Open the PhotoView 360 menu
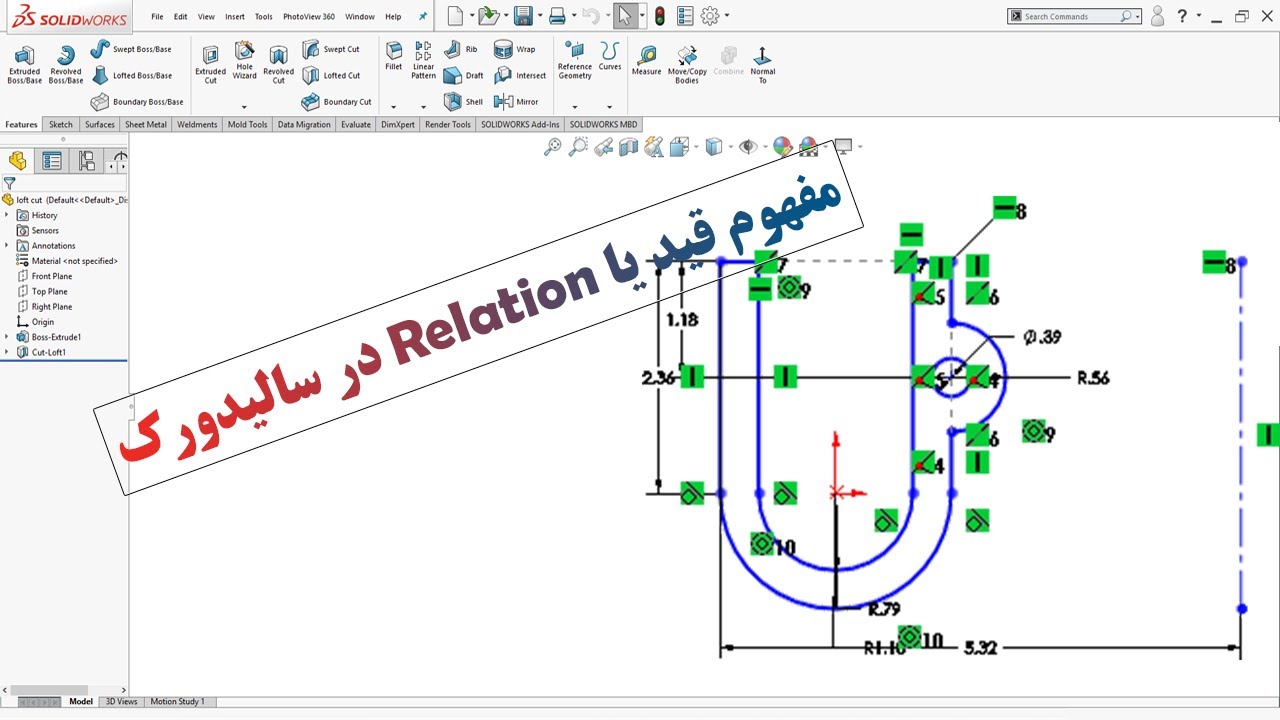Viewport: 1280px width, 720px height. tap(309, 16)
